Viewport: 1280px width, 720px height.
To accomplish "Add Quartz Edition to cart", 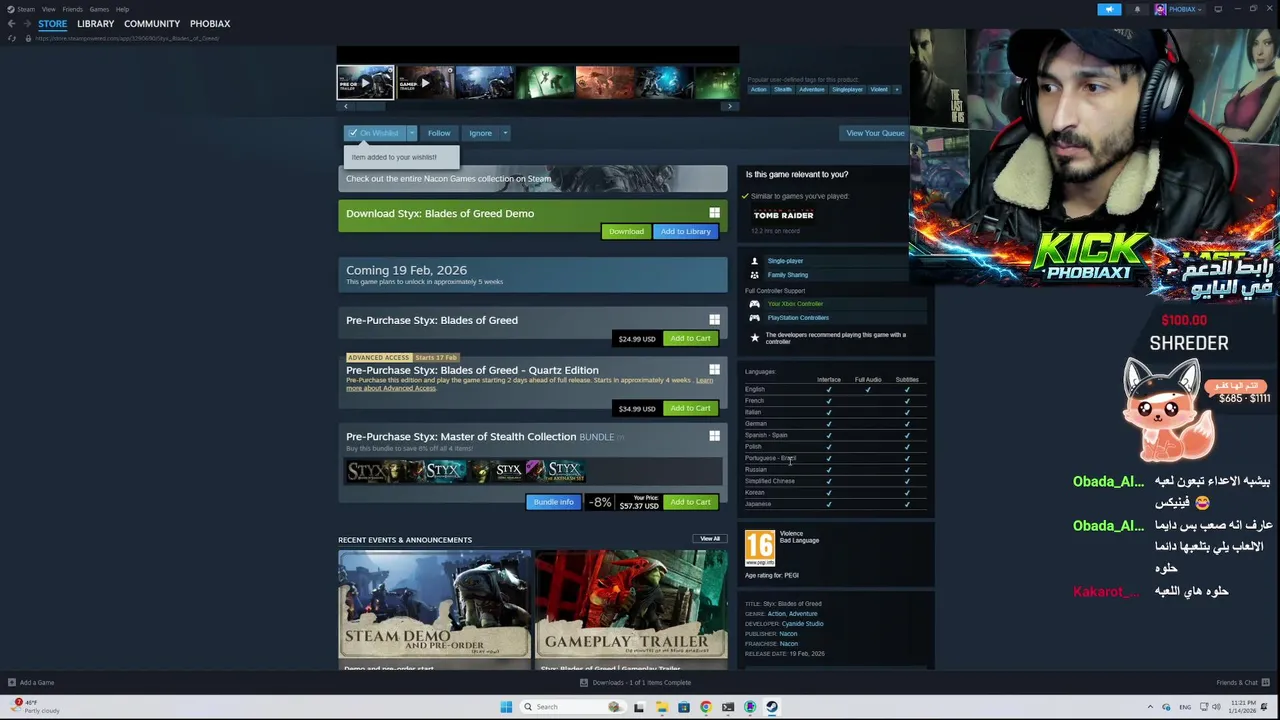I will [x=690, y=408].
